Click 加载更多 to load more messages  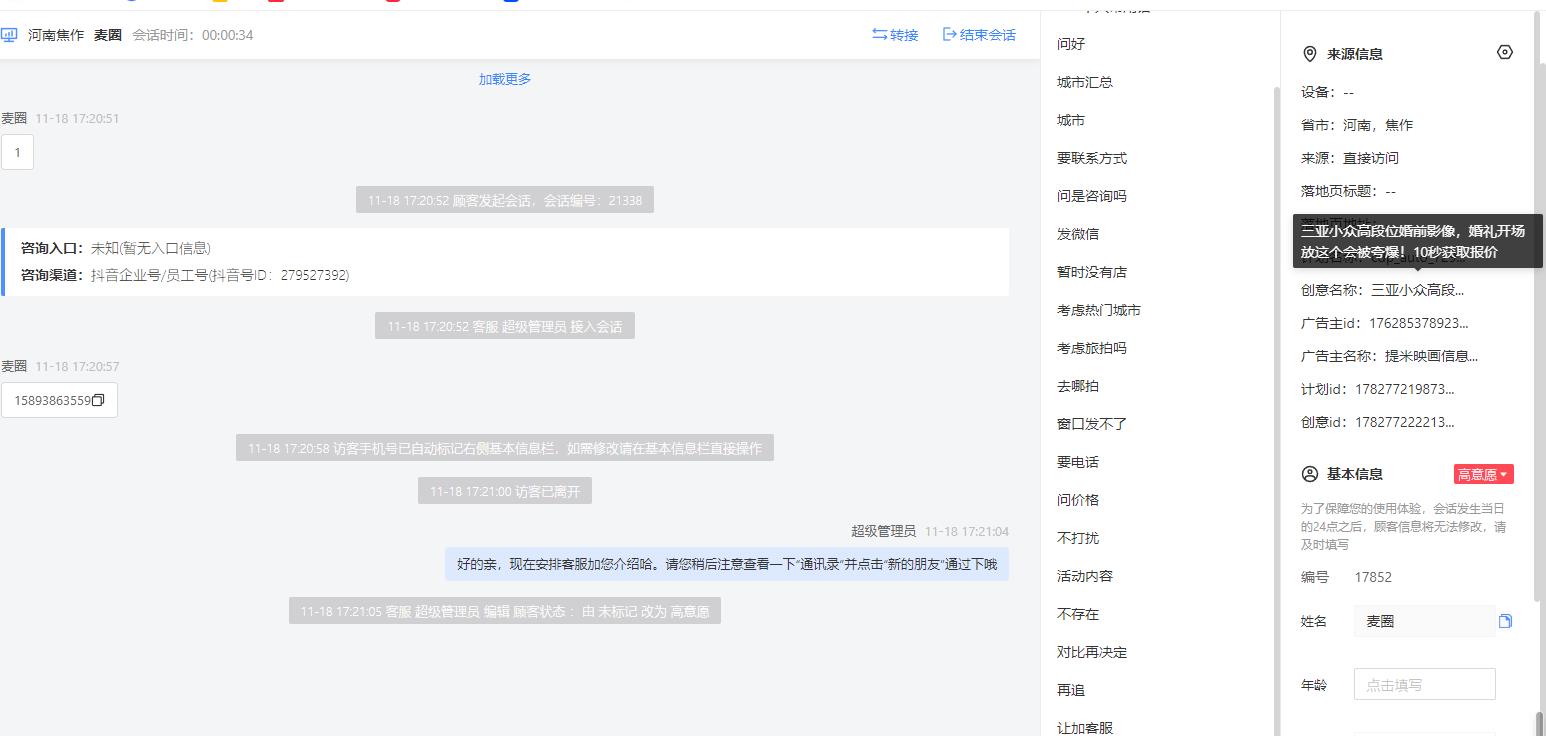(x=505, y=79)
